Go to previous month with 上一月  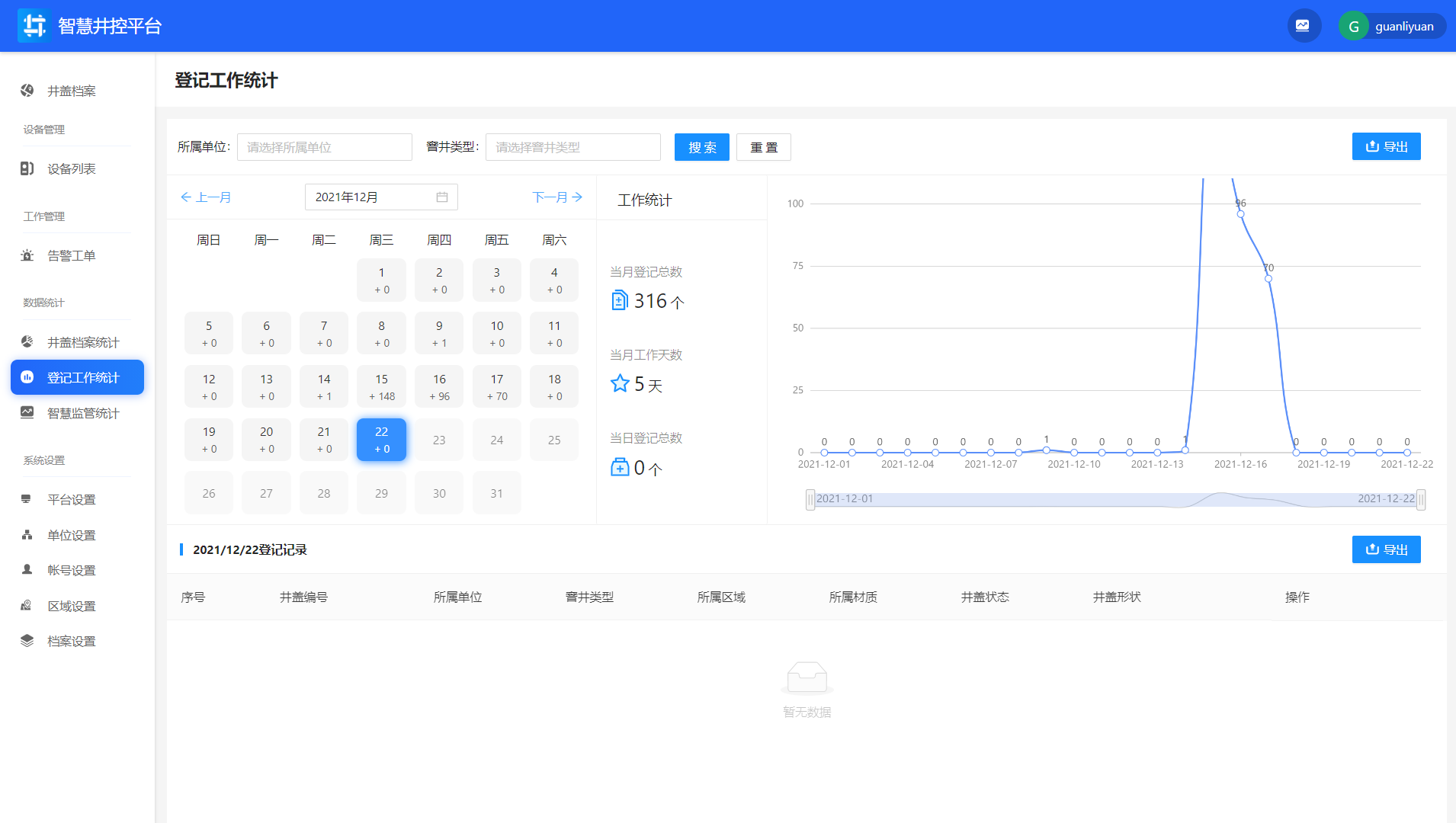coord(206,197)
